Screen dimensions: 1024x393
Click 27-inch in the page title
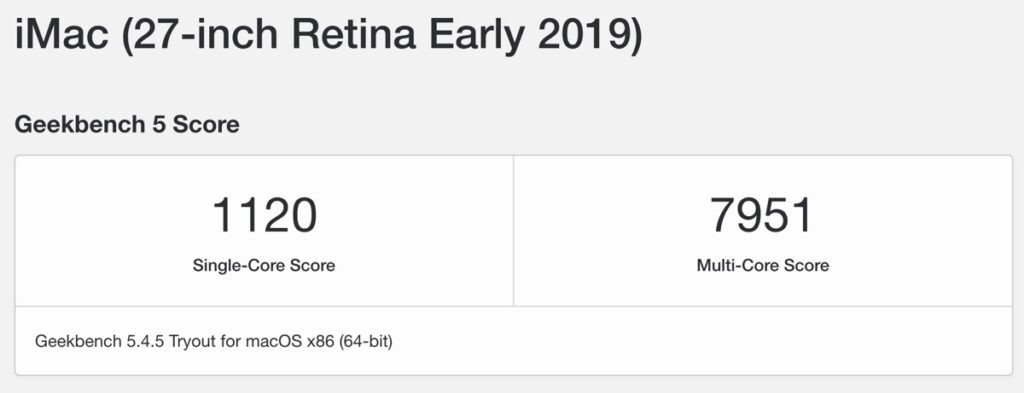coord(206,35)
